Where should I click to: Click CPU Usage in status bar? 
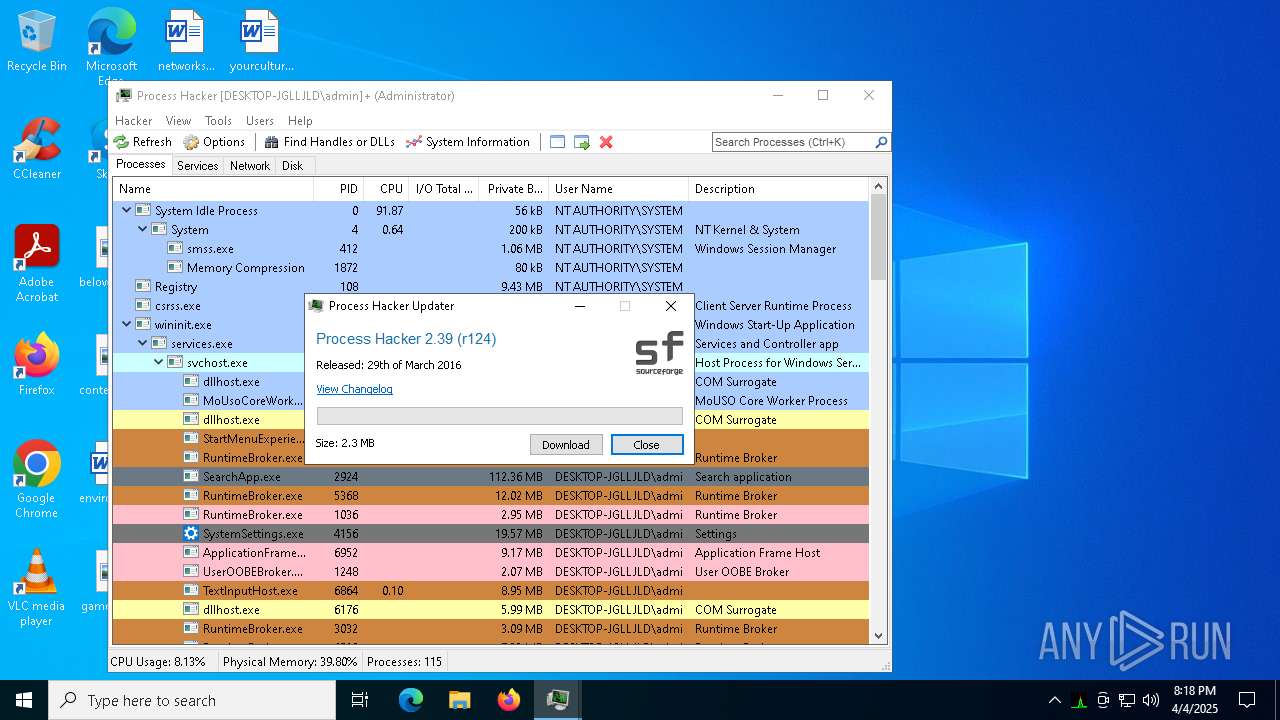click(157, 661)
